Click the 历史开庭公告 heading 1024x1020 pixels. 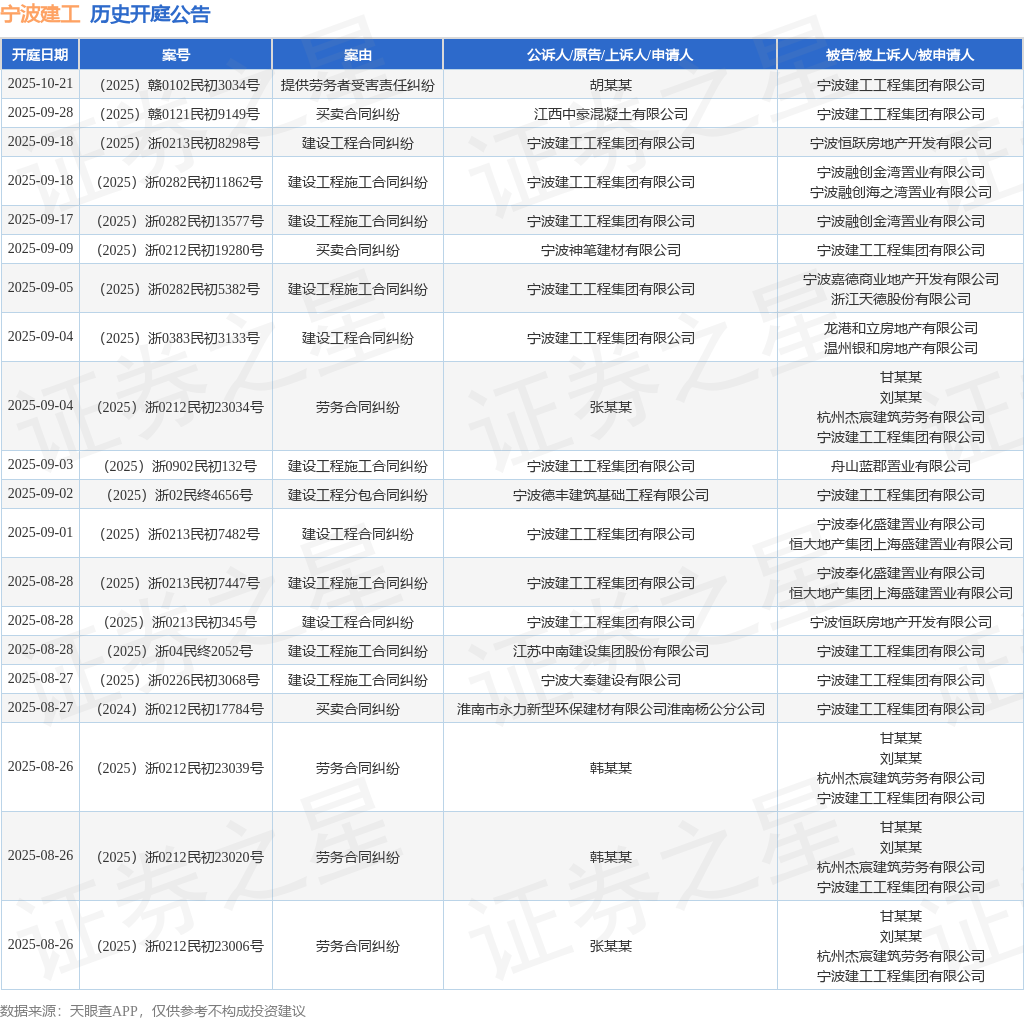(x=150, y=14)
